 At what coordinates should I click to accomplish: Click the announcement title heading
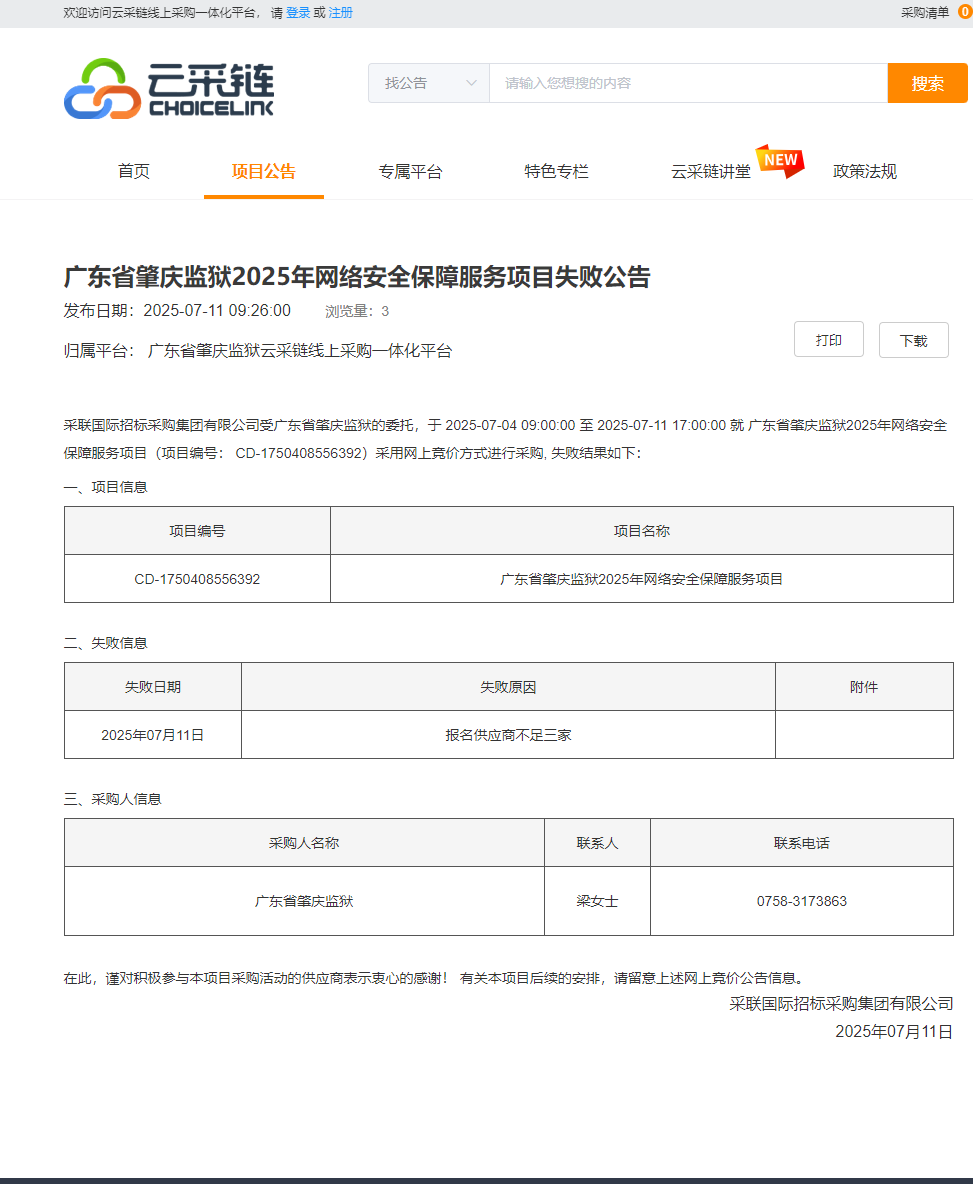point(357,277)
